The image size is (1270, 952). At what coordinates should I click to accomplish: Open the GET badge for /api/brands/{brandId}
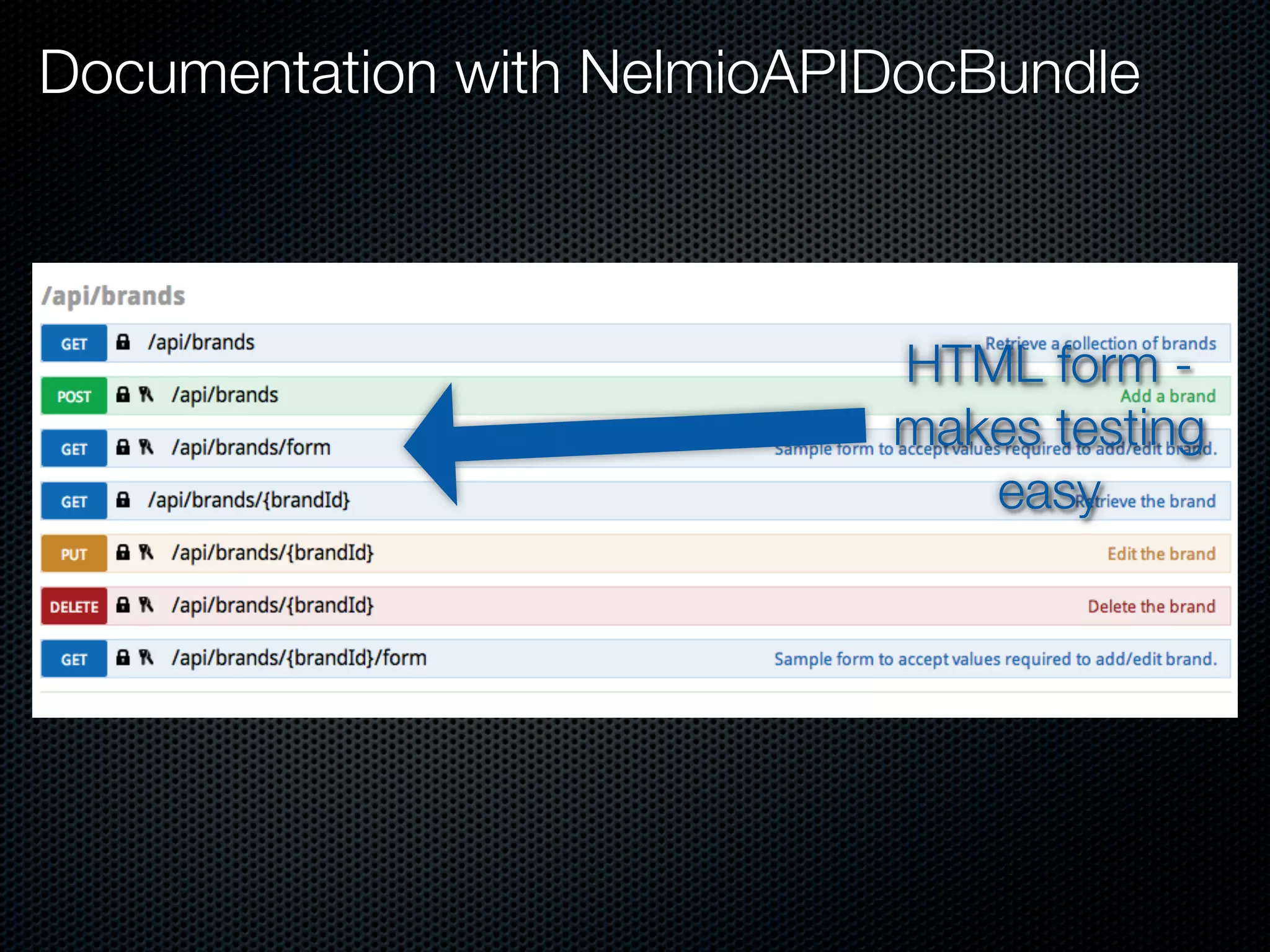(x=74, y=501)
